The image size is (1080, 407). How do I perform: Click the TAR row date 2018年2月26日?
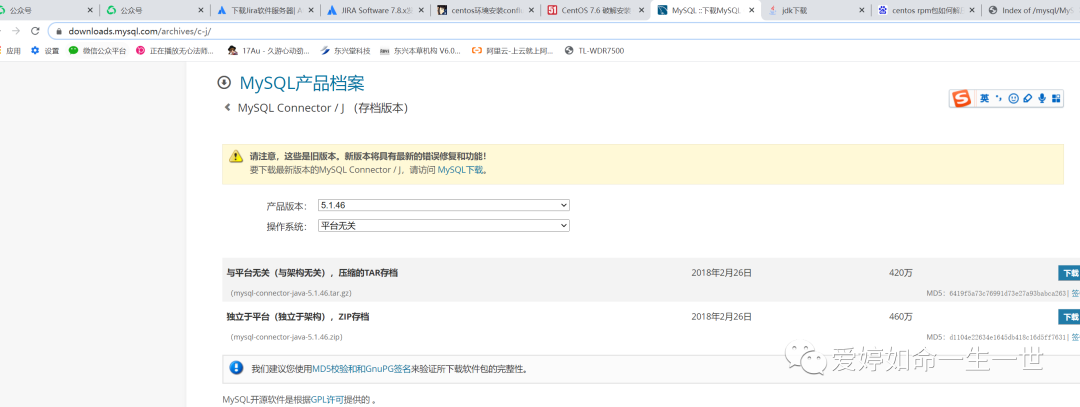(x=721, y=273)
